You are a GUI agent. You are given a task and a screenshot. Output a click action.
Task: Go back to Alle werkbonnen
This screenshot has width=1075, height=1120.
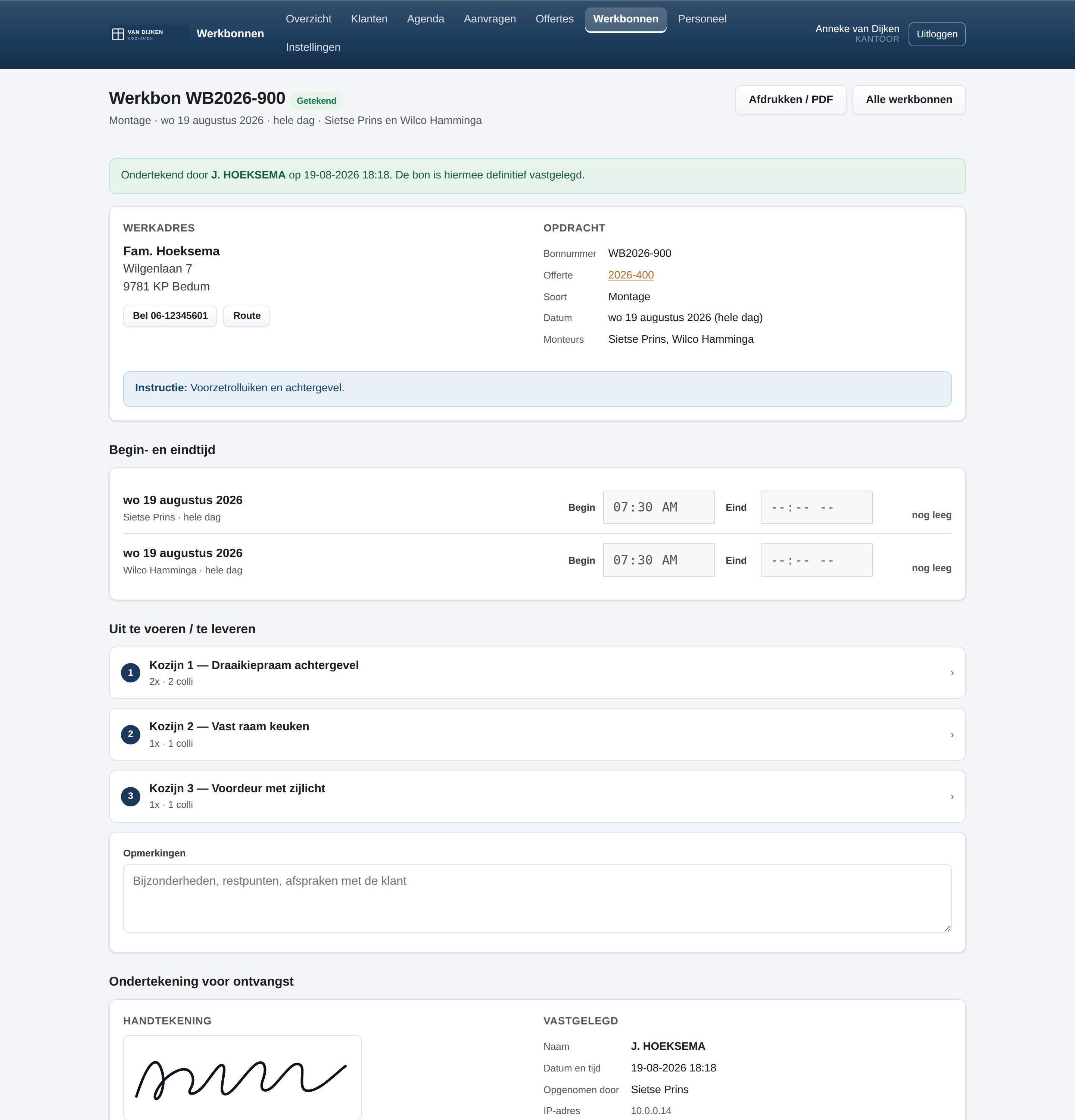coord(909,100)
